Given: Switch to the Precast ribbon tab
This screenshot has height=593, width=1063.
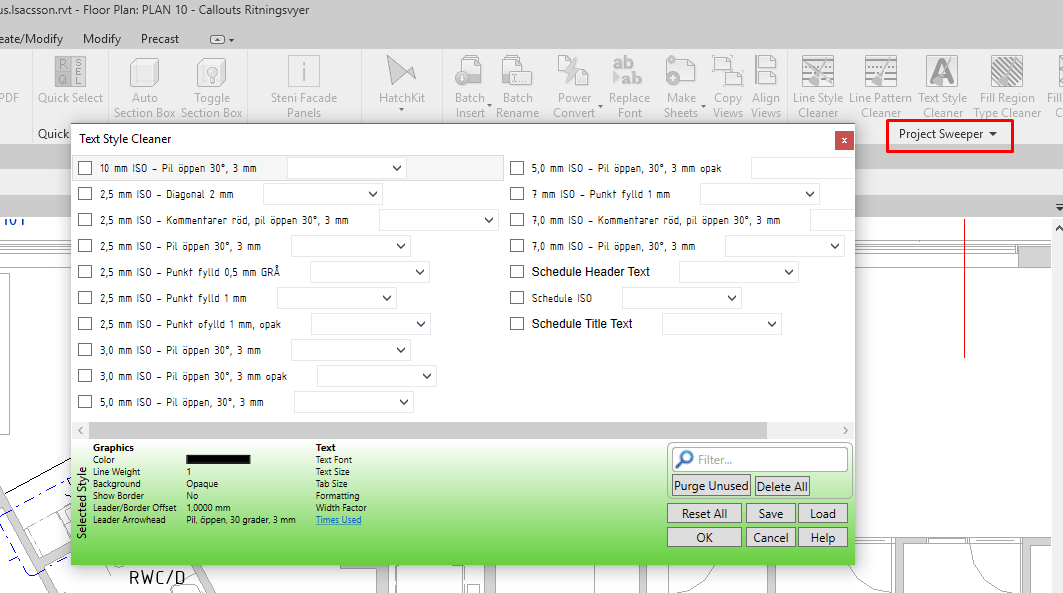Looking at the screenshot, I should pos(159,38).
